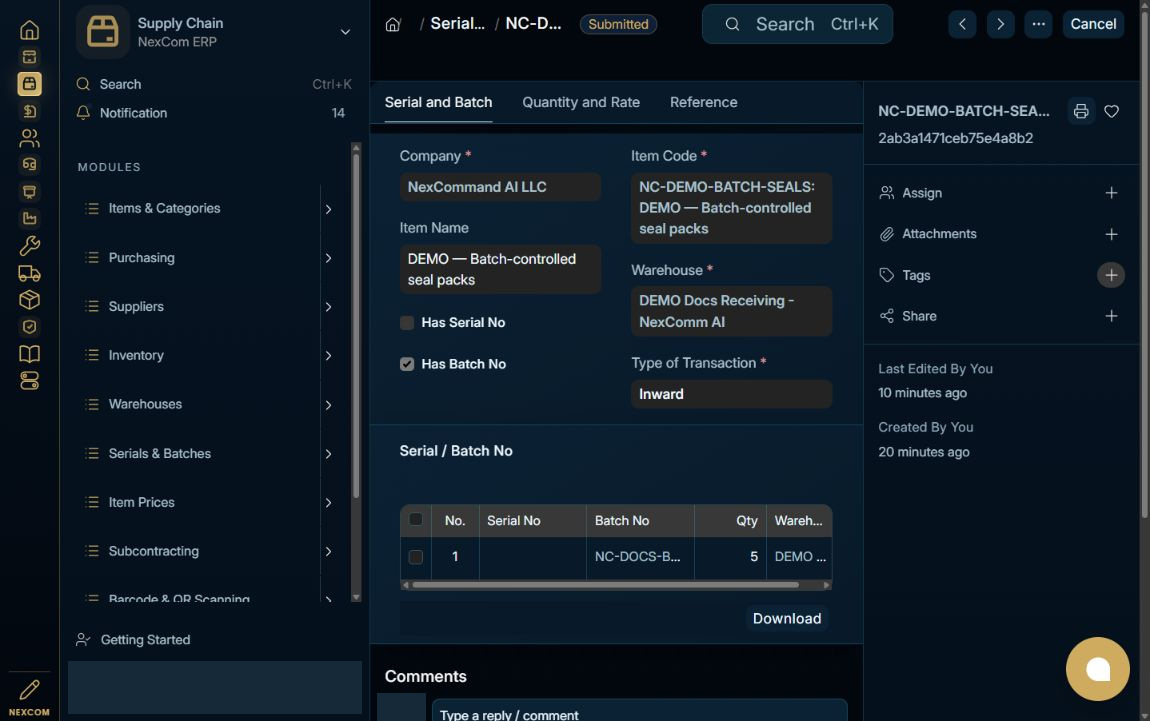The width and height of the screenshot is (1150, 721).
Task: Open the dollar accounting icon in rail
Action: click(x=29, y=111)
